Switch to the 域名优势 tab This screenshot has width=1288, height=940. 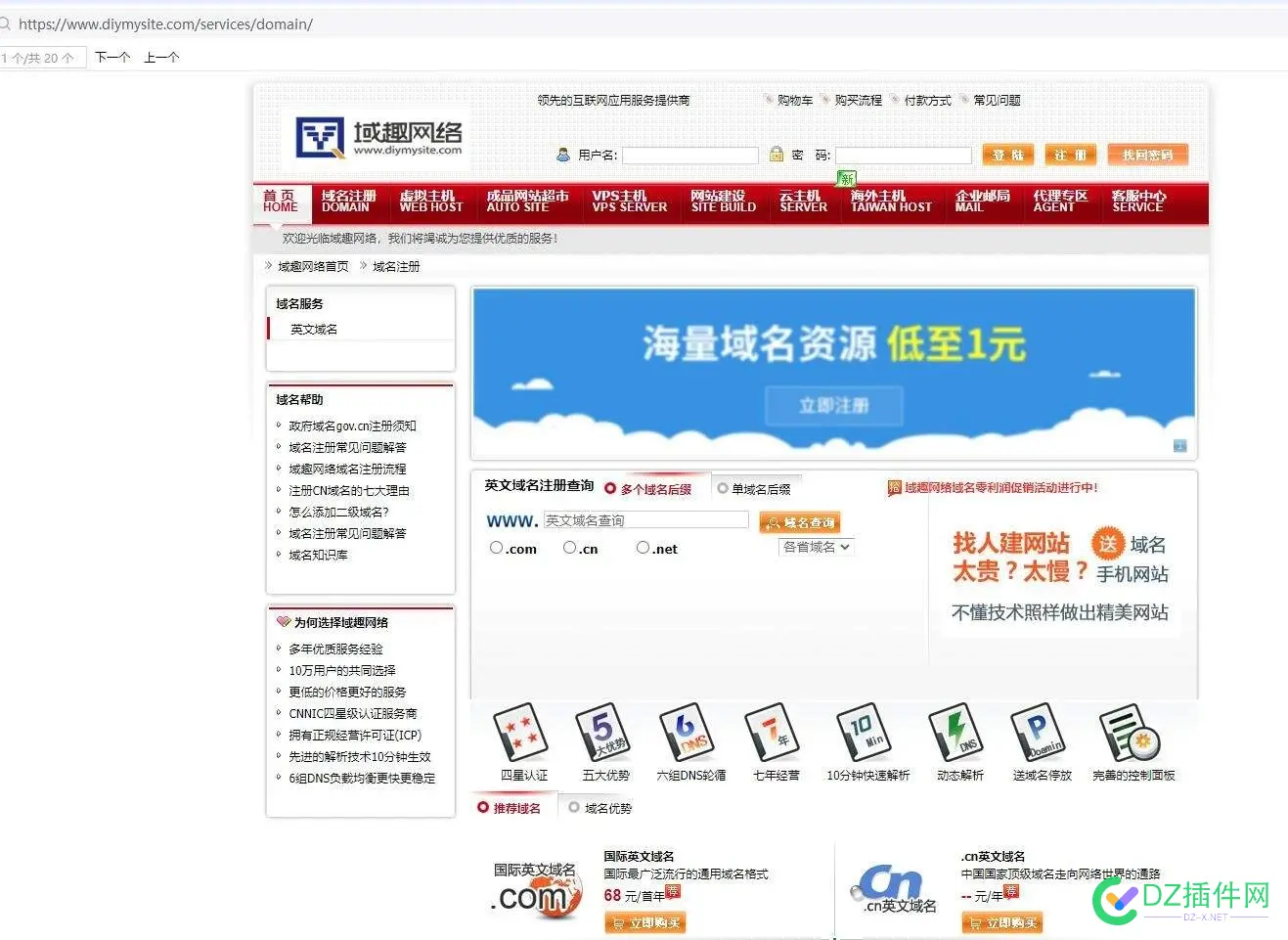pyautogui.click(x=600, y=808)
